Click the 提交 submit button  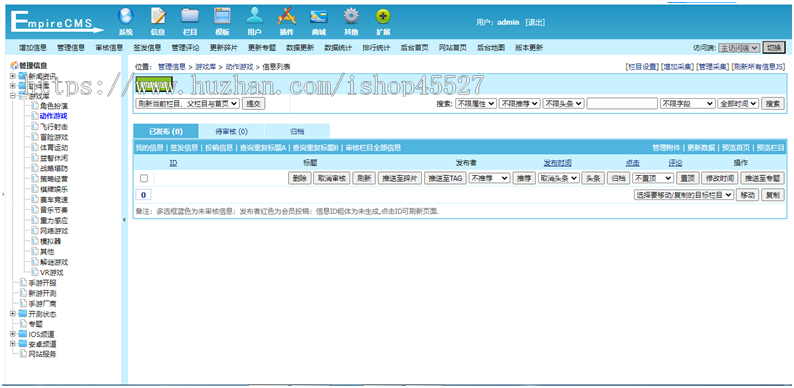[254, 103]
